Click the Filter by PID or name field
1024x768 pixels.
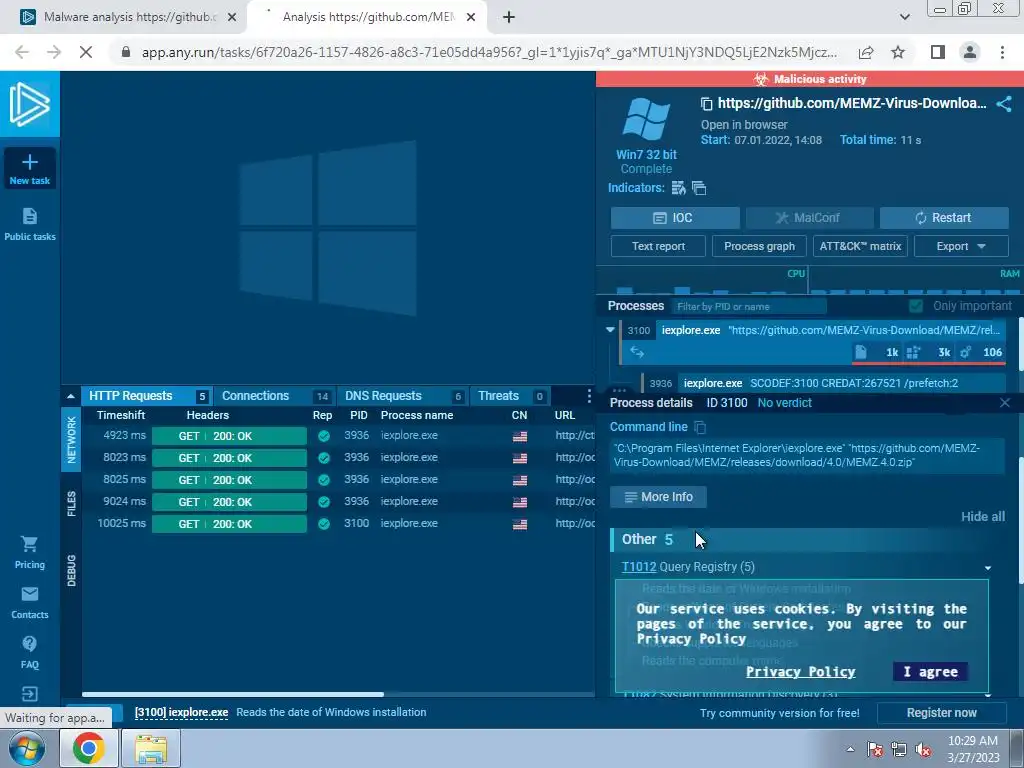[748, 306]
